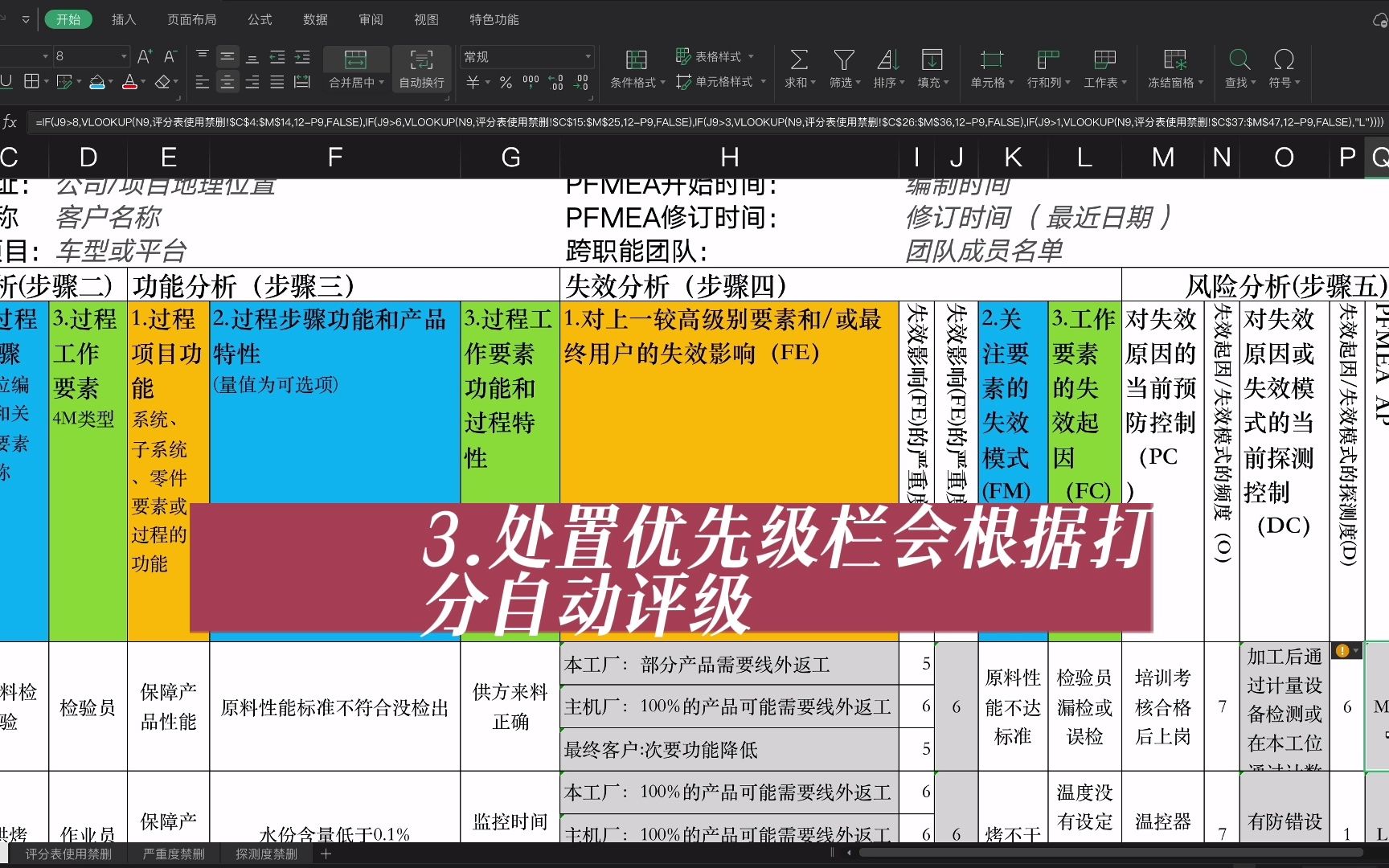
Task: Click the underline U icon
Action: point(6,82)
